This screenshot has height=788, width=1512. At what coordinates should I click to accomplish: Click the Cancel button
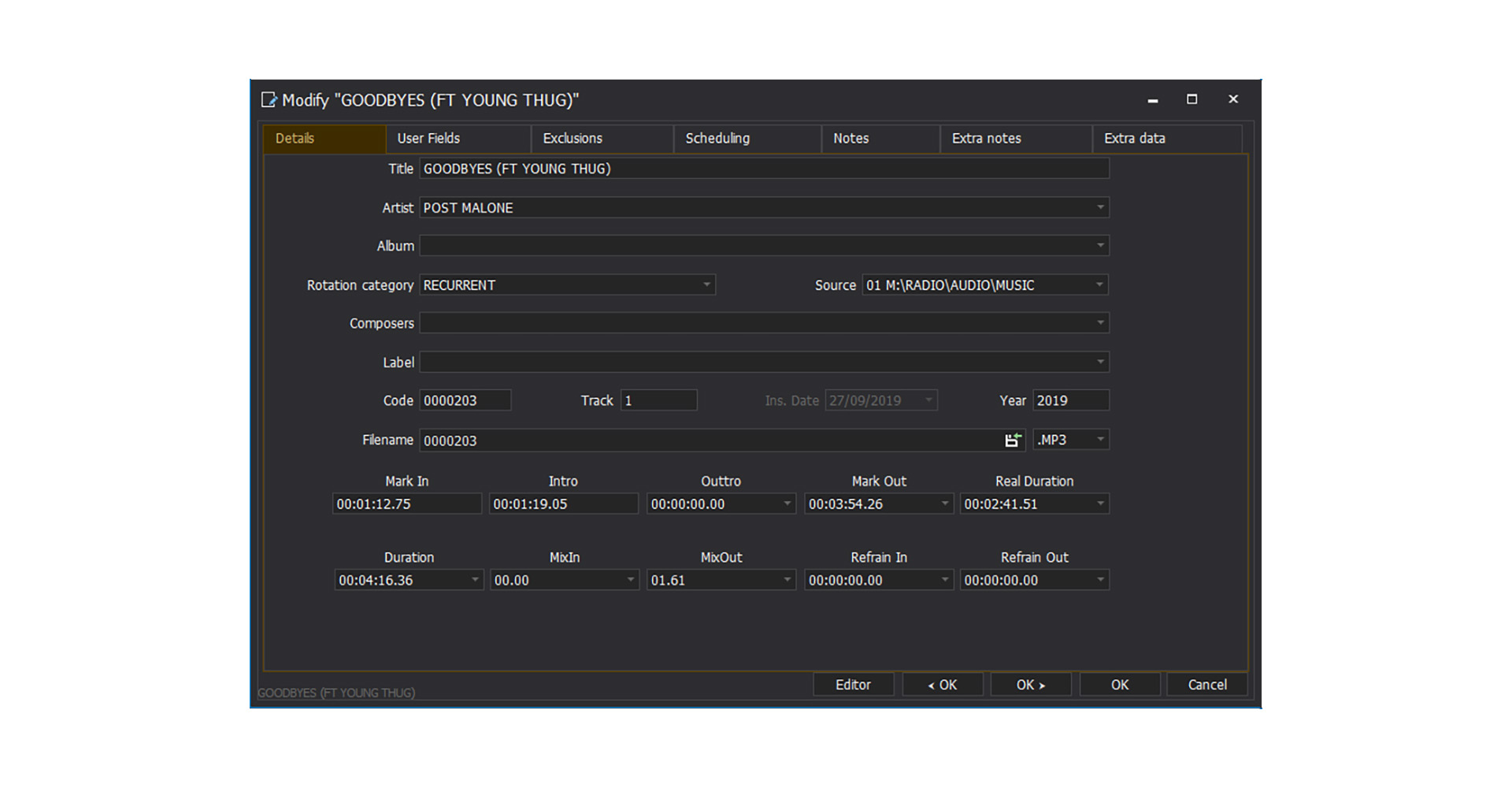click(1206, 685)
